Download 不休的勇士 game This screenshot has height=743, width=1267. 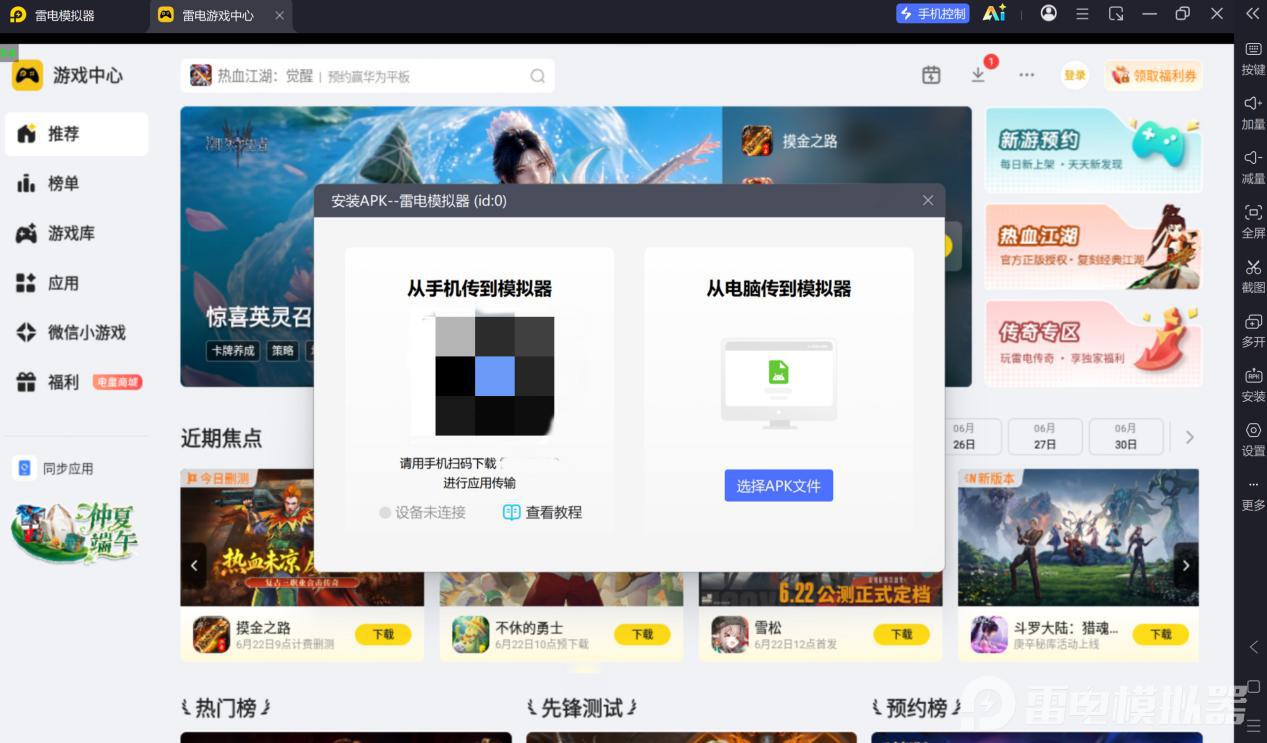pyautogui.click(x=642, y=634)
